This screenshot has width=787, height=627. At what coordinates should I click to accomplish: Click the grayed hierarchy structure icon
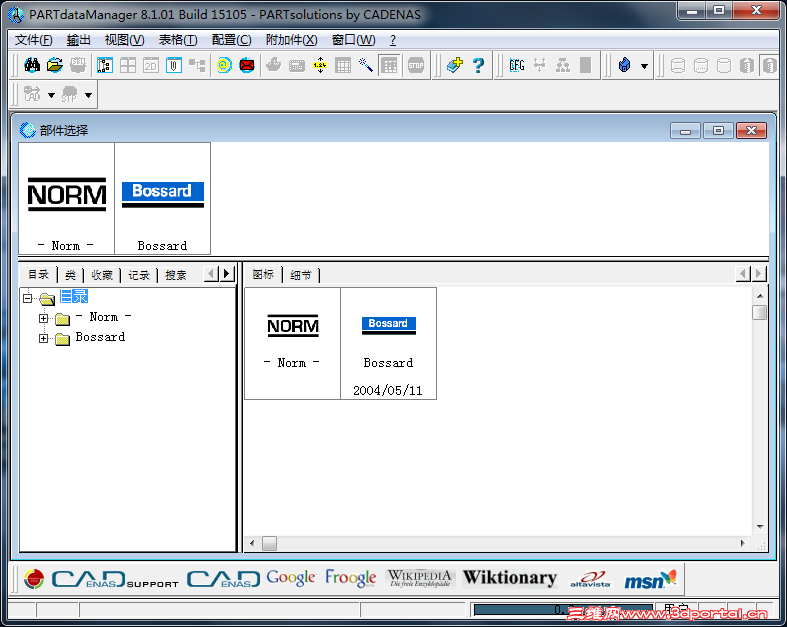click(197, 65)
